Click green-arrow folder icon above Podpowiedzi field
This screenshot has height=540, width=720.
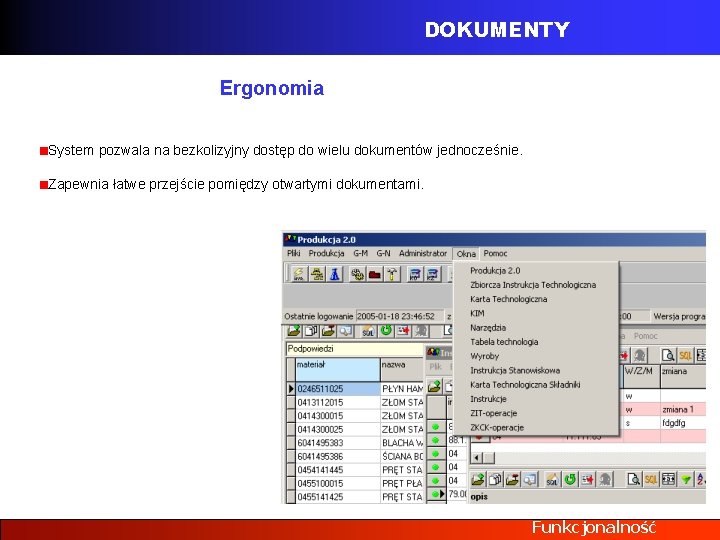(294, 331)
